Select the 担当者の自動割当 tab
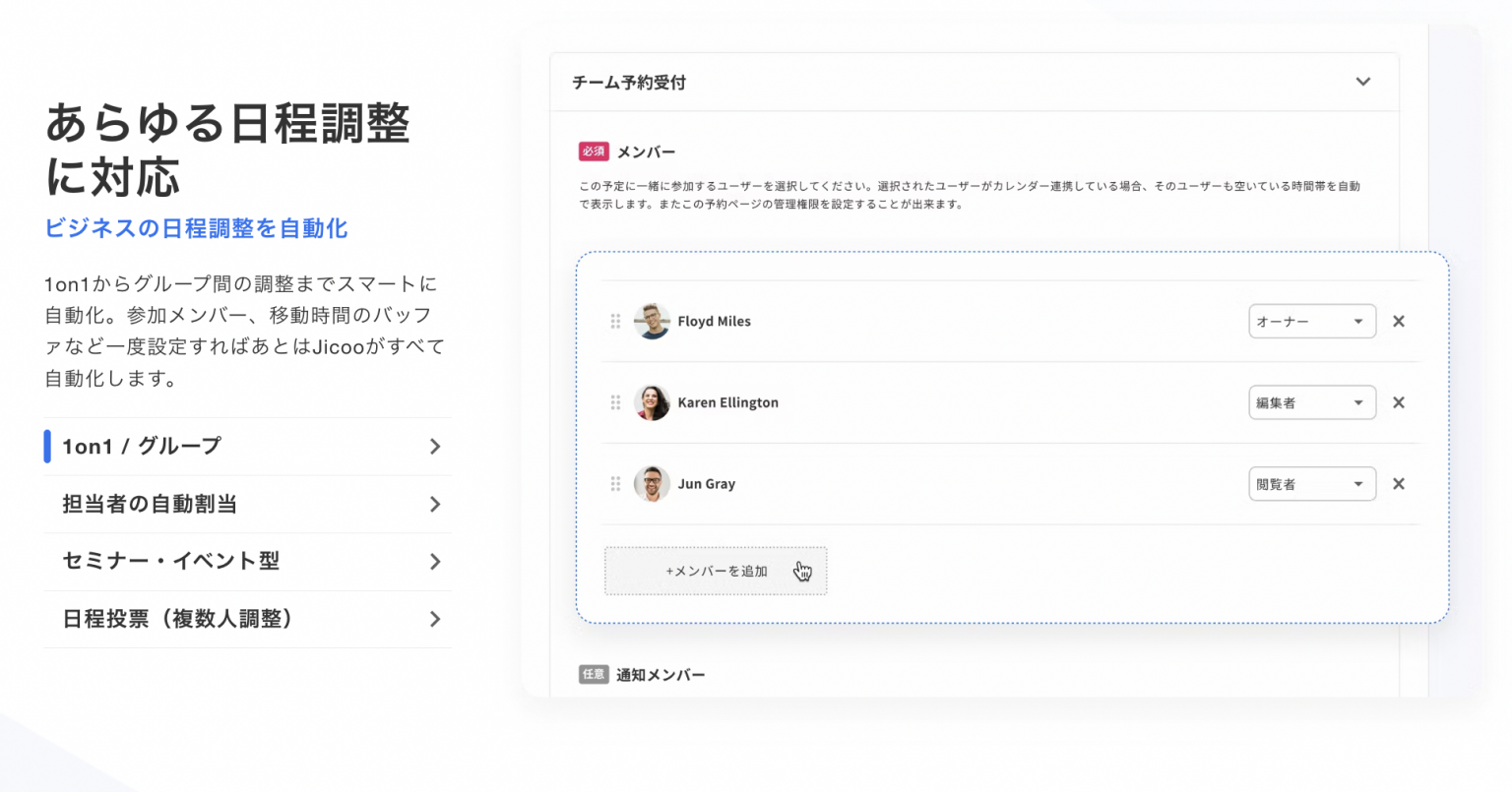Image resolution: width=1512 pixels, height=792 pixels. 150,505
